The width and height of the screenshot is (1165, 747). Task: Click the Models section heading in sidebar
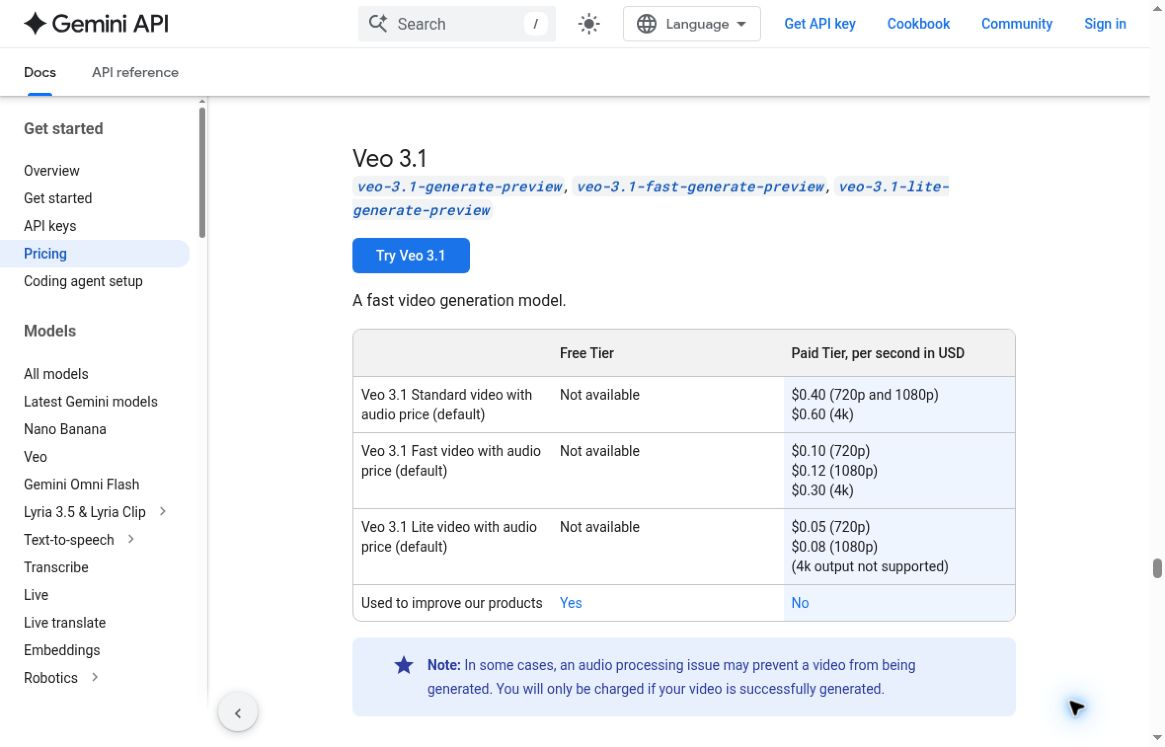[50, 331]
